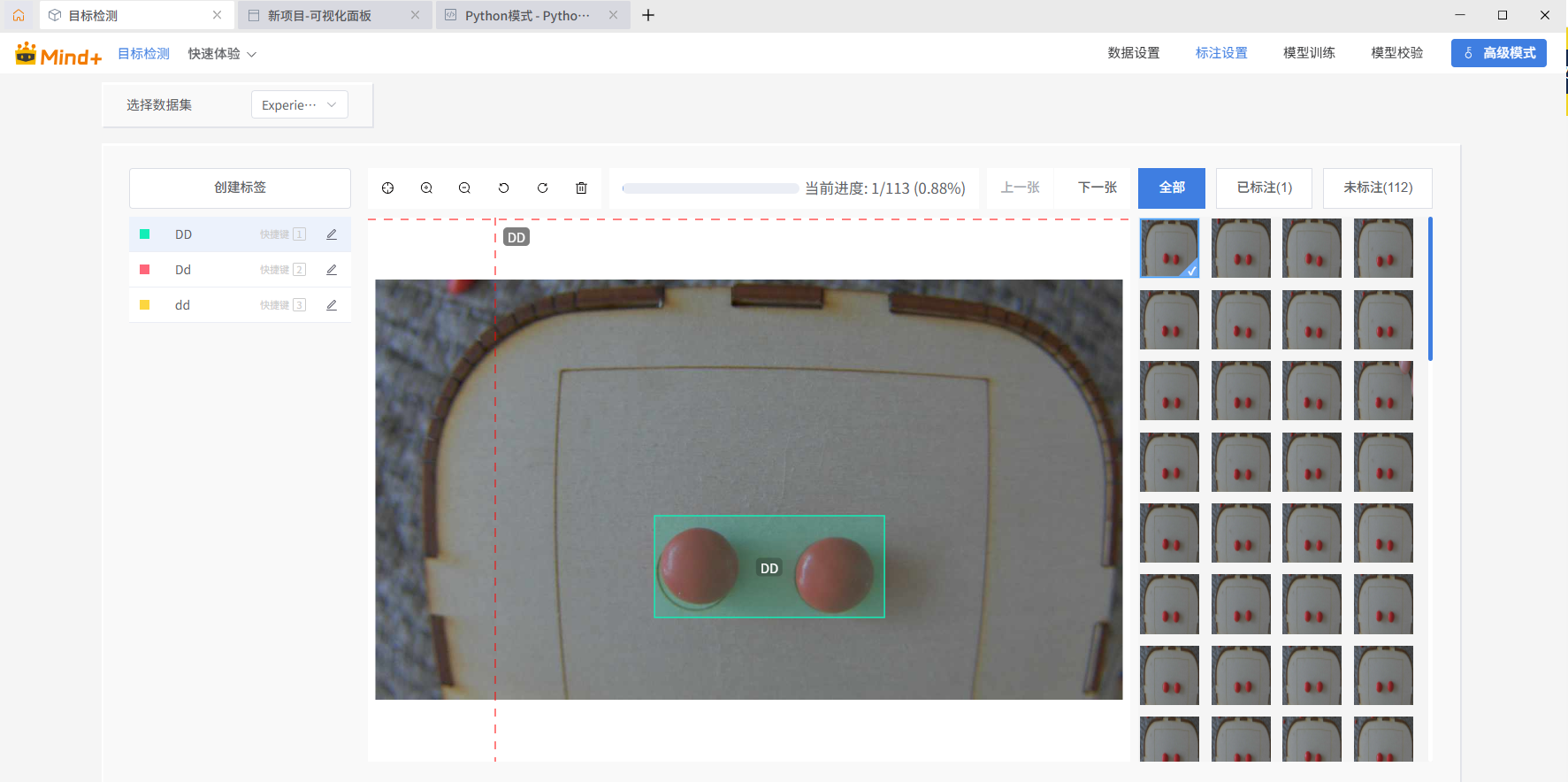
Task: Go to next image with 下一张
Action: (1098, 188)
